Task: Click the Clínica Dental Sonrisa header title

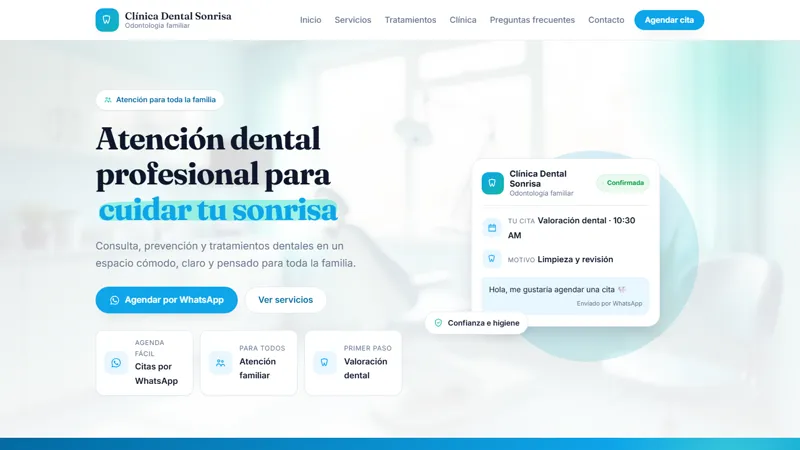Action: [x=178, y=16]
